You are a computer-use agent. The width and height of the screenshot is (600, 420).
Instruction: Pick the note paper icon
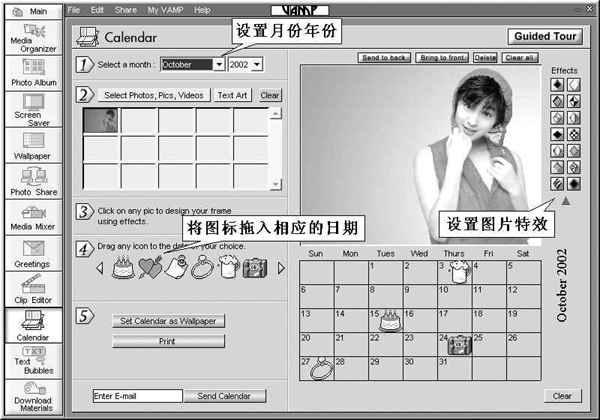tap(176, 267)
